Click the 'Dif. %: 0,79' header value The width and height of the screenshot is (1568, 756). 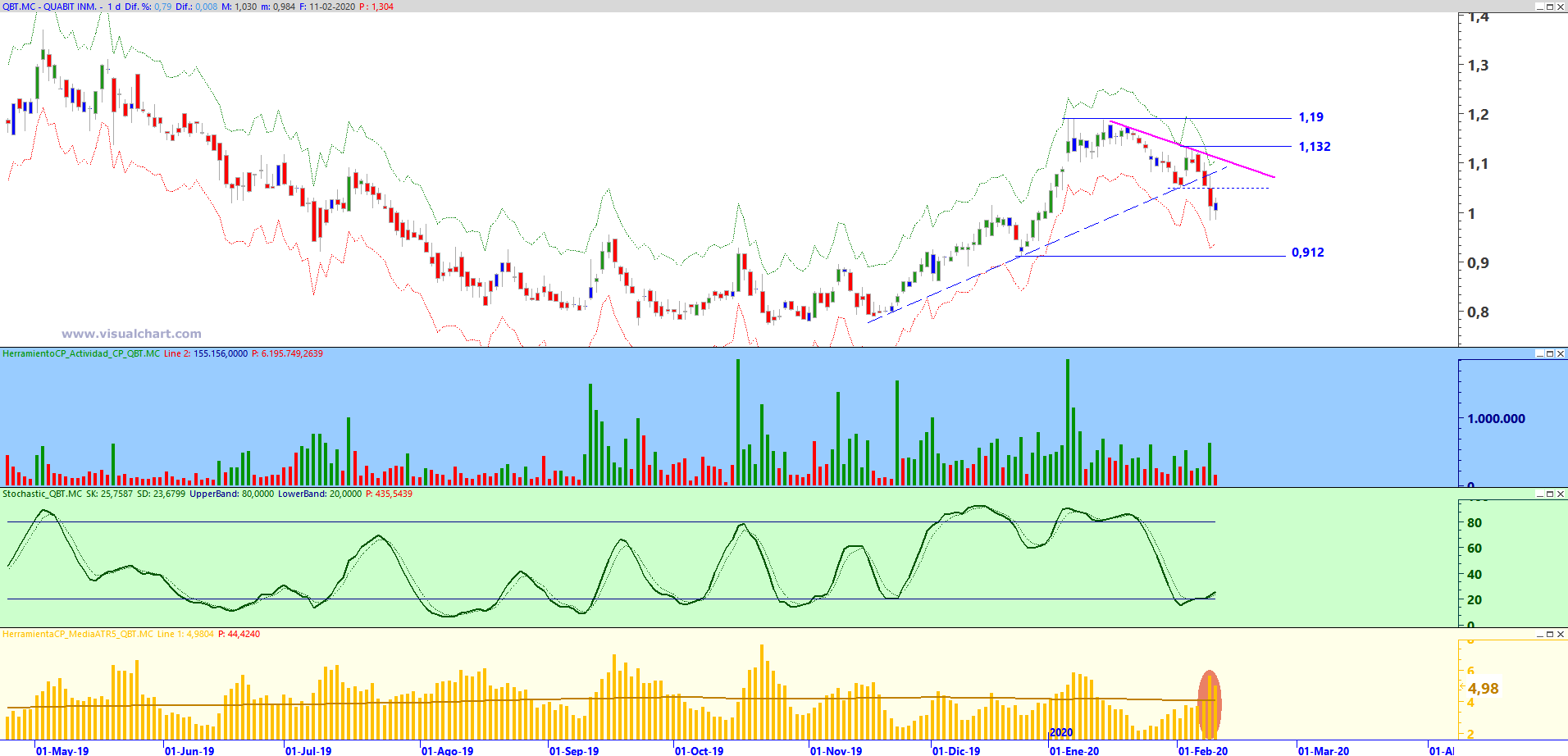pyautogui.click(x=148, y=7)
